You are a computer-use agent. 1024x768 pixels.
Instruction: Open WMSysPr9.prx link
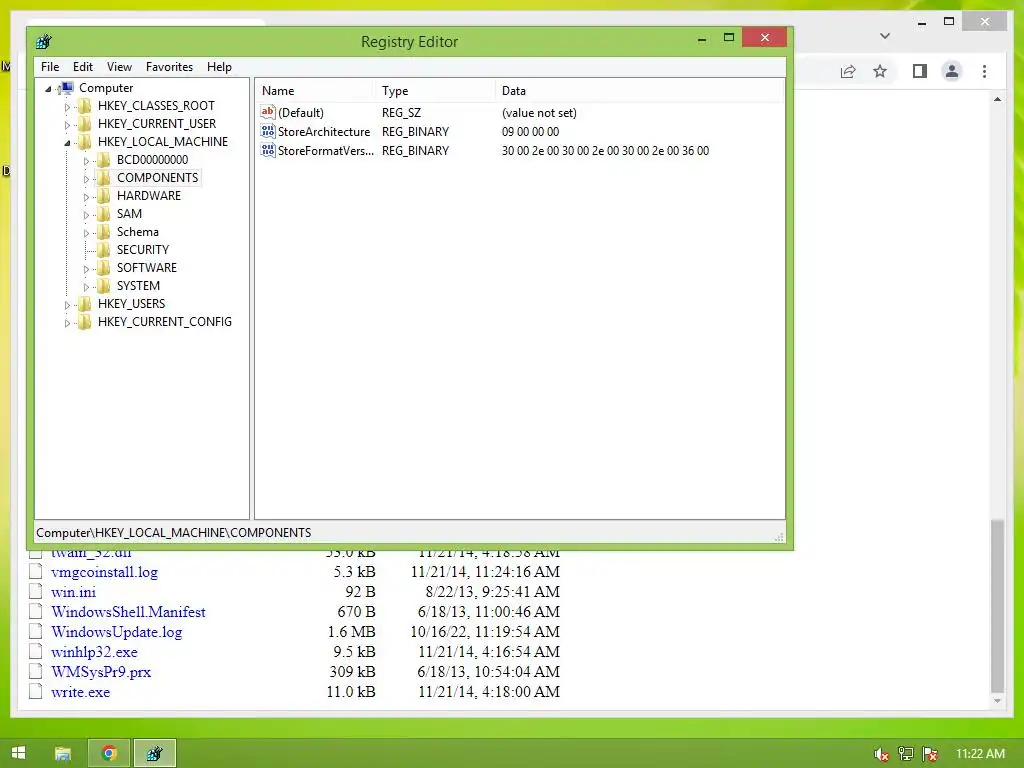point(101,672)
